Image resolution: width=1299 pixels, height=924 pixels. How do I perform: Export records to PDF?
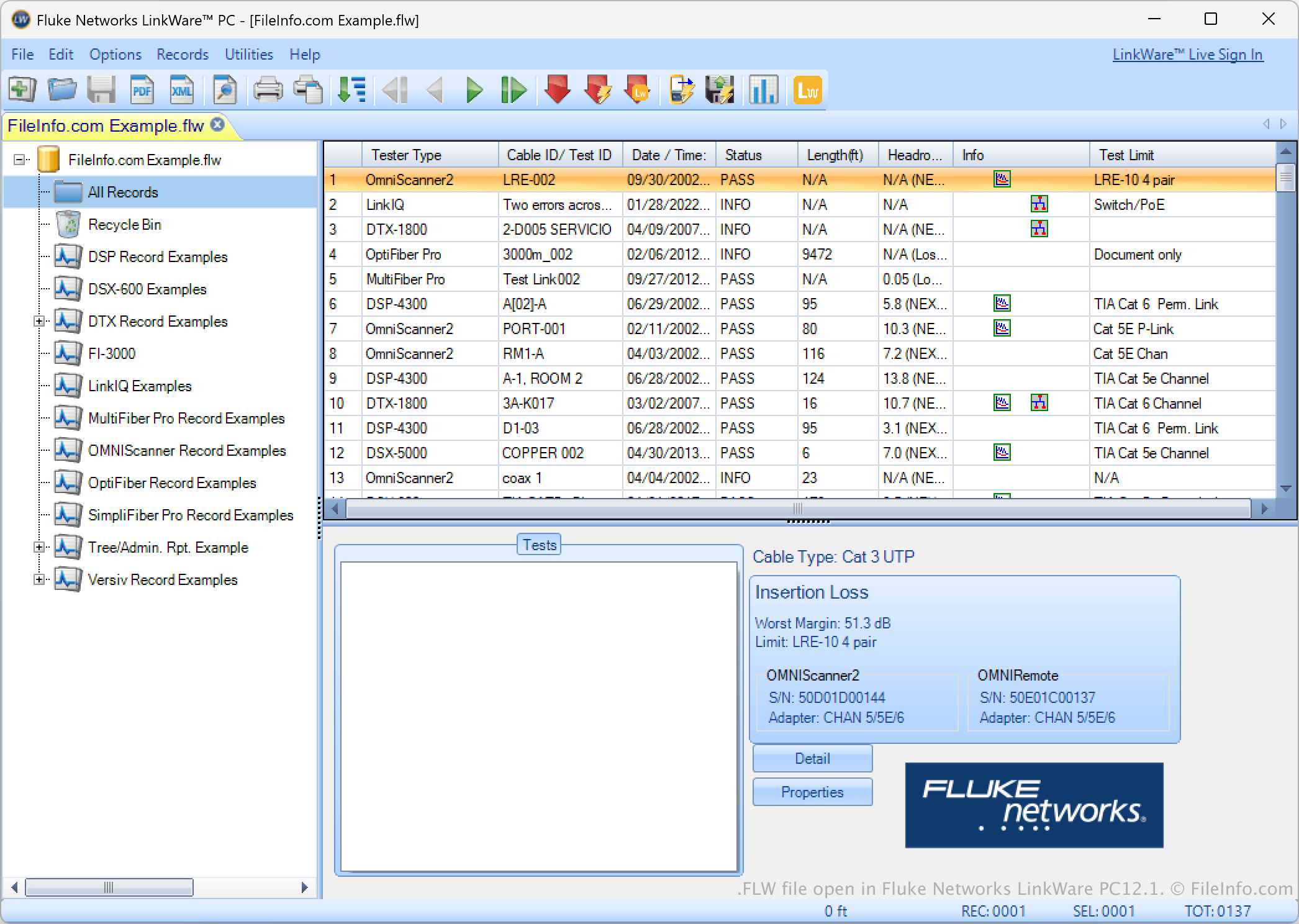tap(142, 90)
